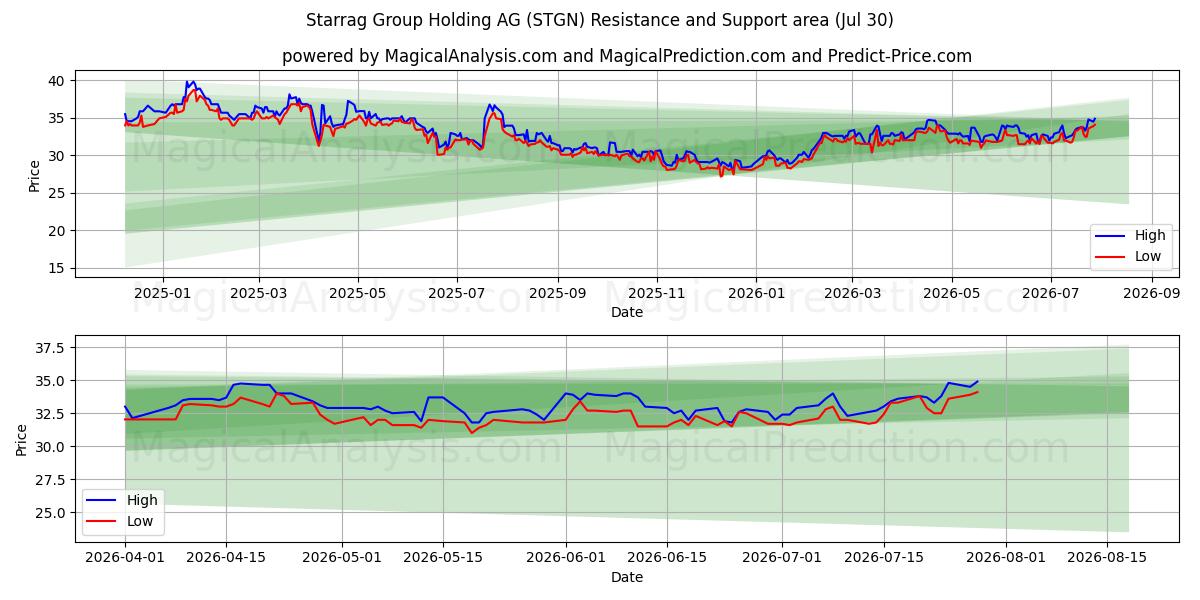1200x600 pixels.
Task: Click the top chart x-axis label 2025-09
Action: pos(557,294)
